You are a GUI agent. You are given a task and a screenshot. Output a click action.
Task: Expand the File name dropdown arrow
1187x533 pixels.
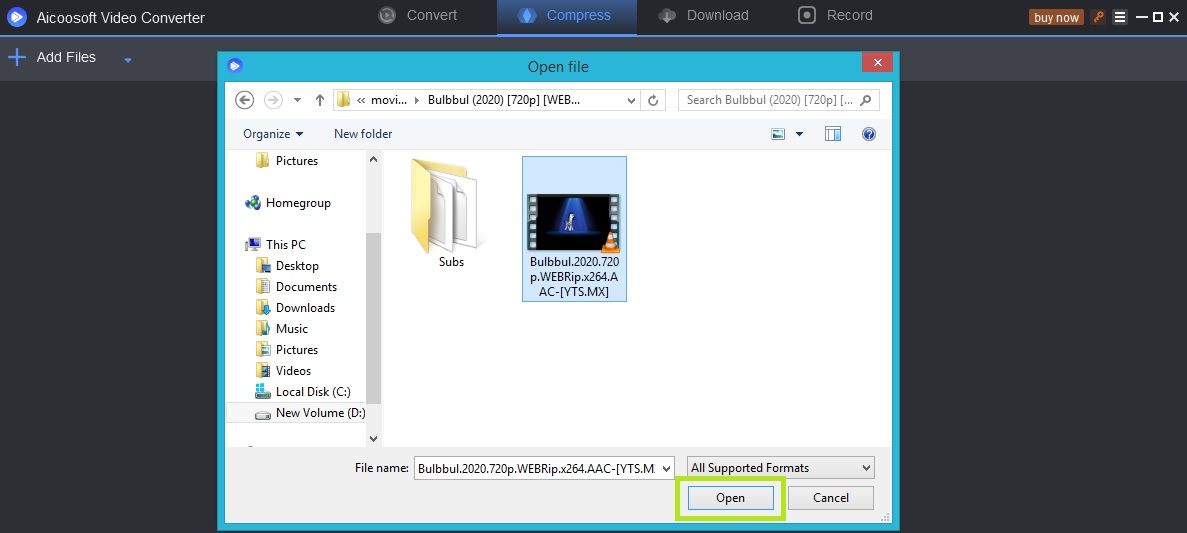667,469
